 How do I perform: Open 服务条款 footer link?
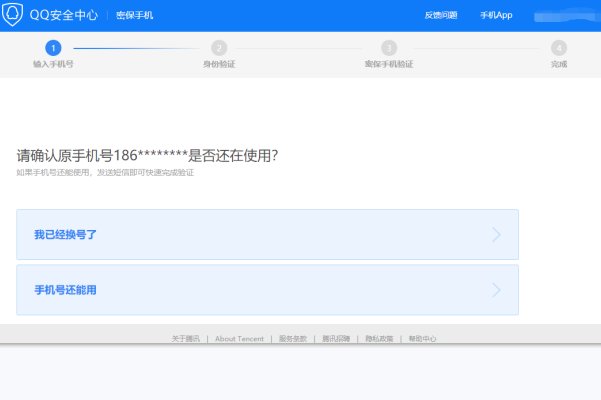[x=293, y=339]
